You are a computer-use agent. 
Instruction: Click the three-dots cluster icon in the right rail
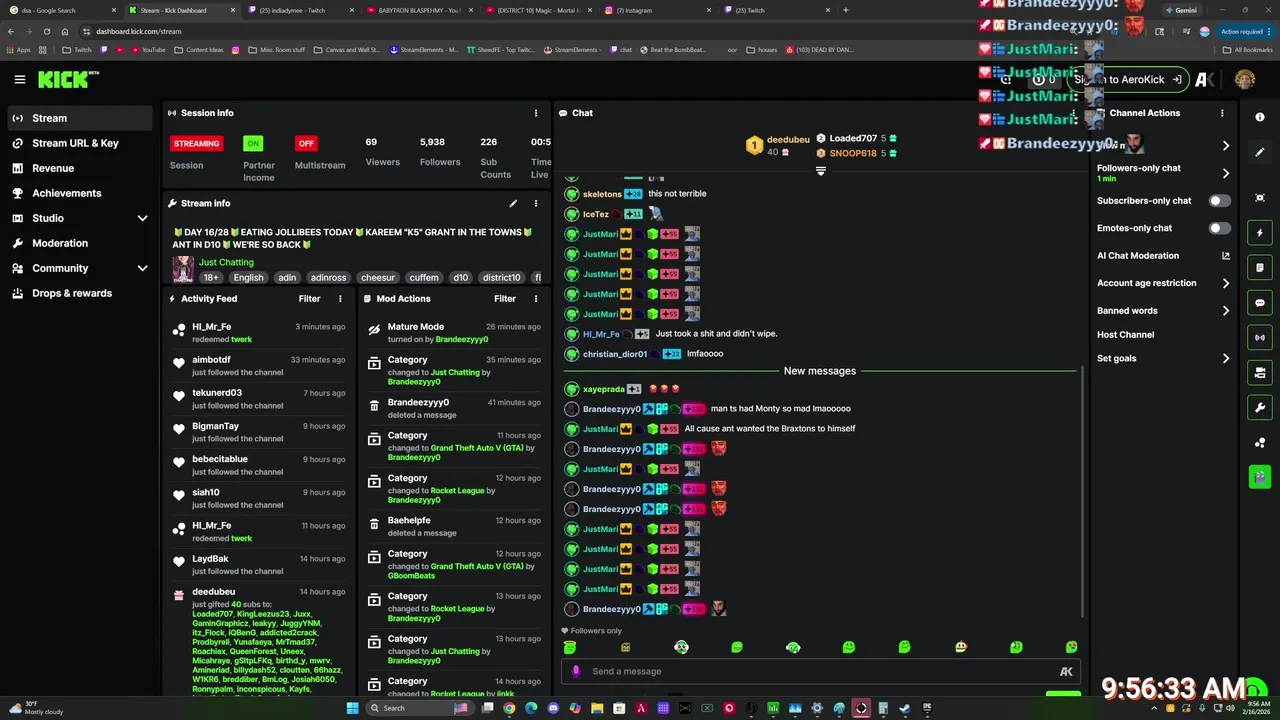coord(1260,442)
